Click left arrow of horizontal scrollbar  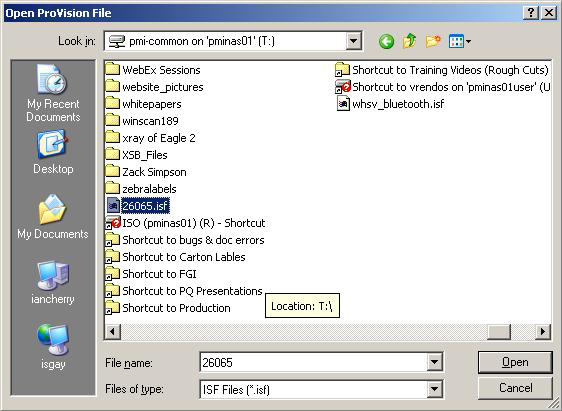point(113,331)
